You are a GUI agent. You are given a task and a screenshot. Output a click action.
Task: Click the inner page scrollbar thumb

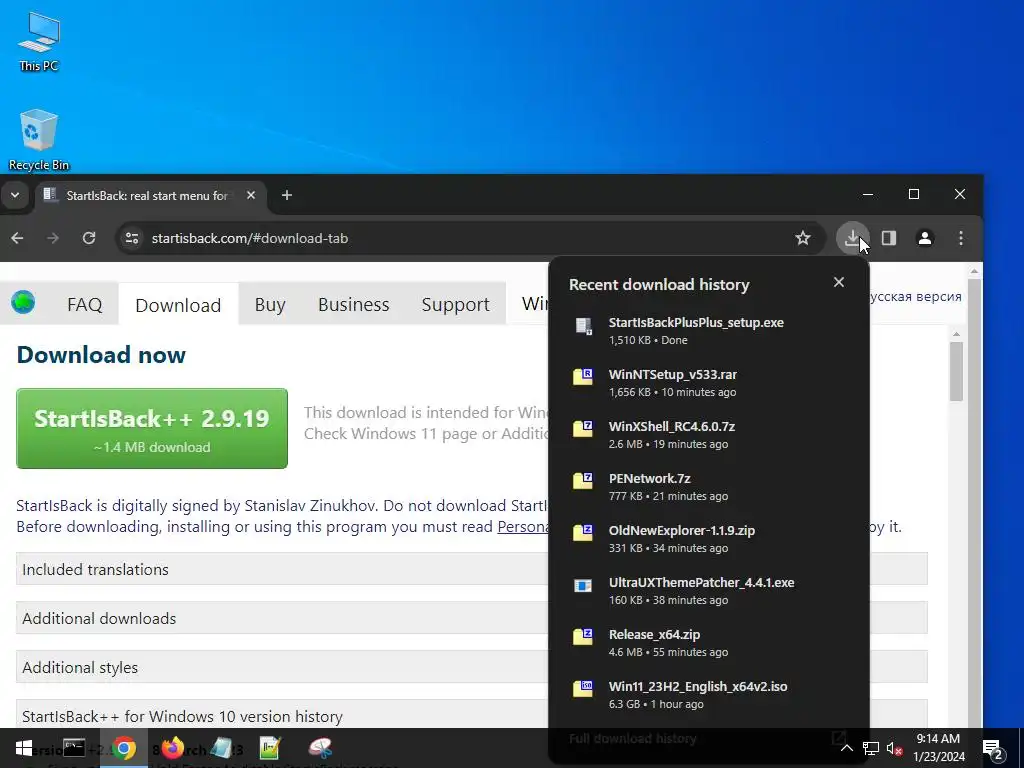(956, 371)
